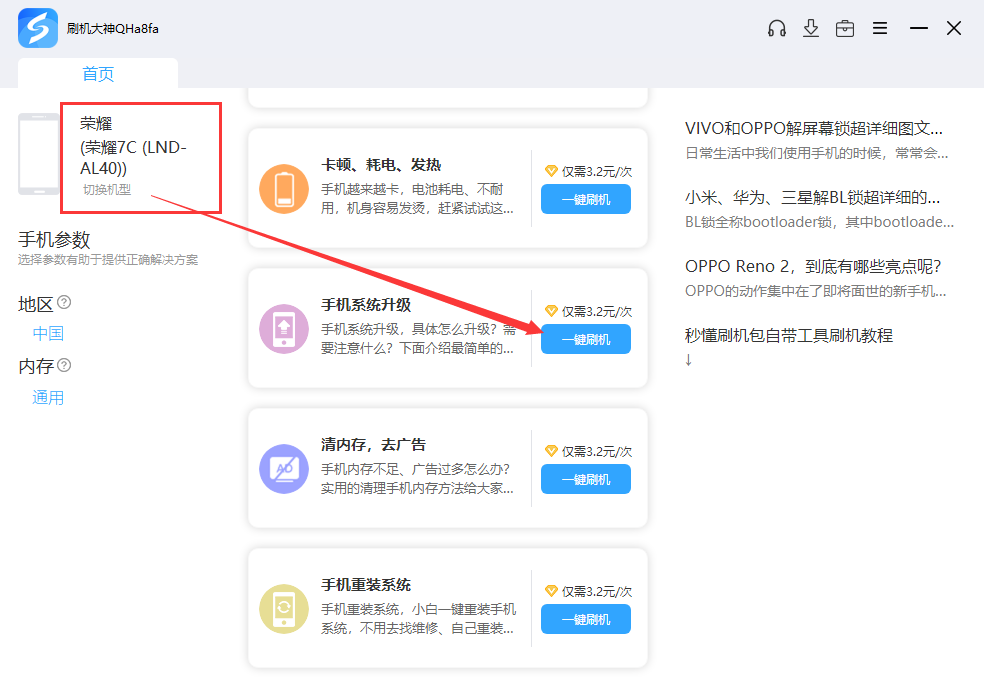Screen dimensions: 984x684
Task: Click the orange battery issue icon
Action: click(284, 189)
